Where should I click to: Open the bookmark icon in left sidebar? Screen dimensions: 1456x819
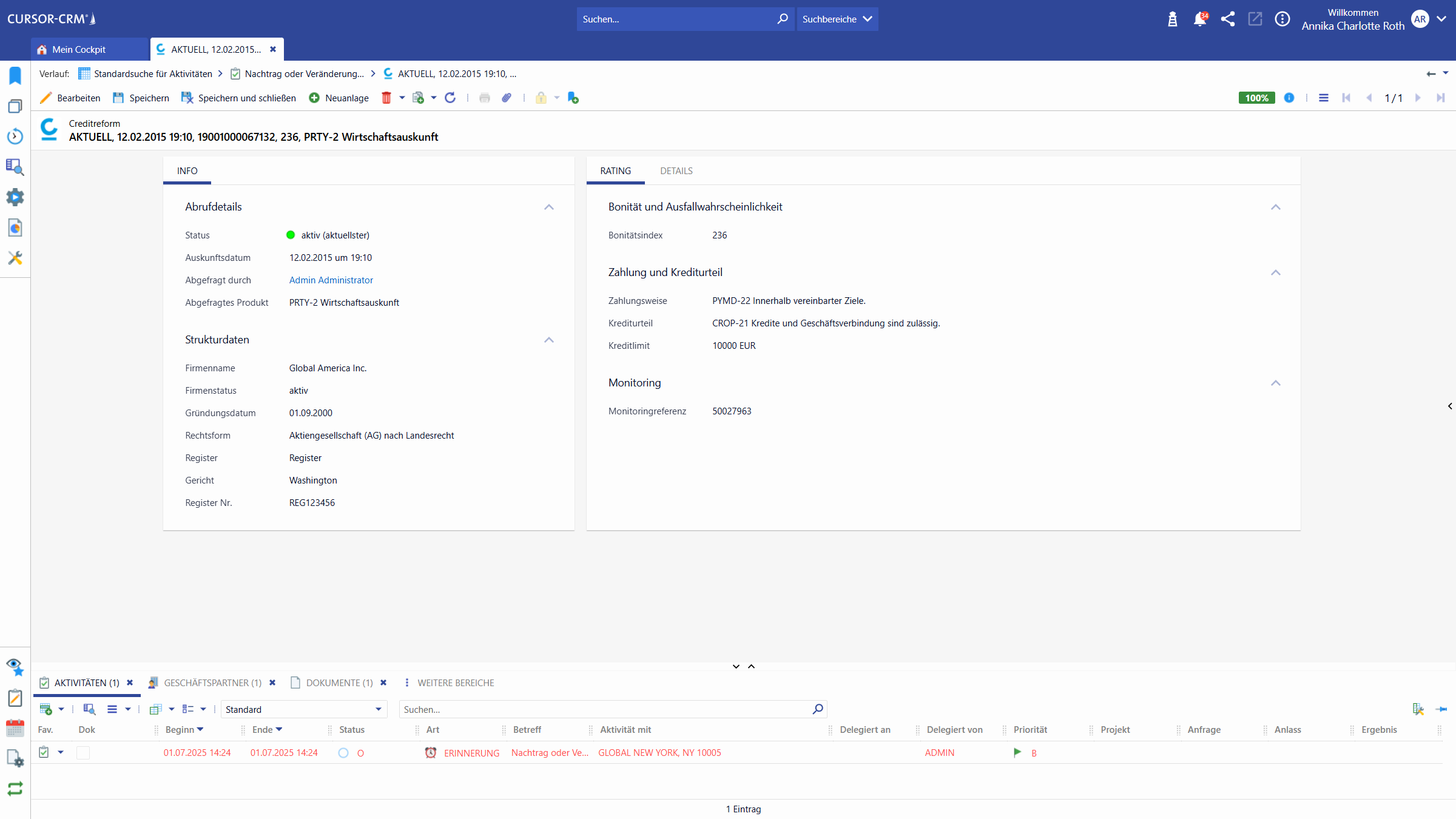(x=15, y=76)
